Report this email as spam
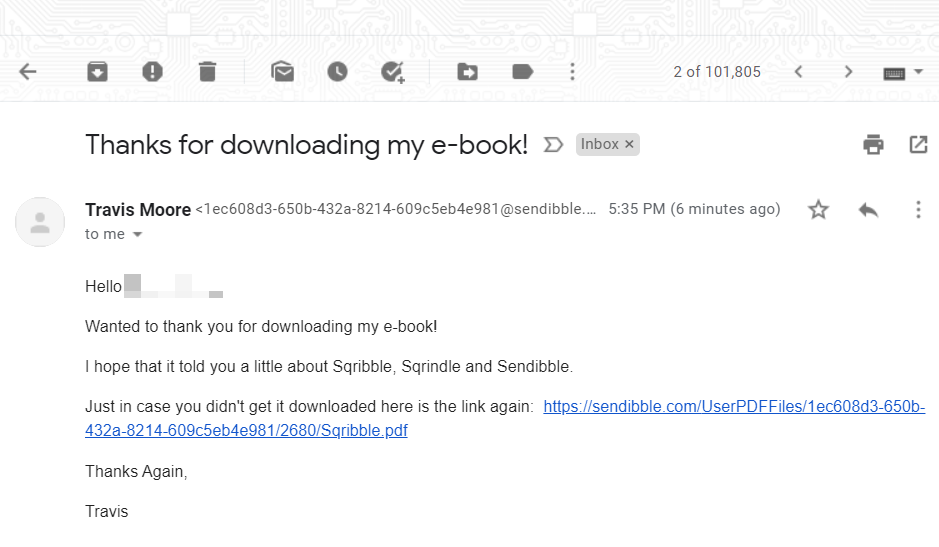Image resolution: width=939 pixels, height=547 pixels. (152, 72)
